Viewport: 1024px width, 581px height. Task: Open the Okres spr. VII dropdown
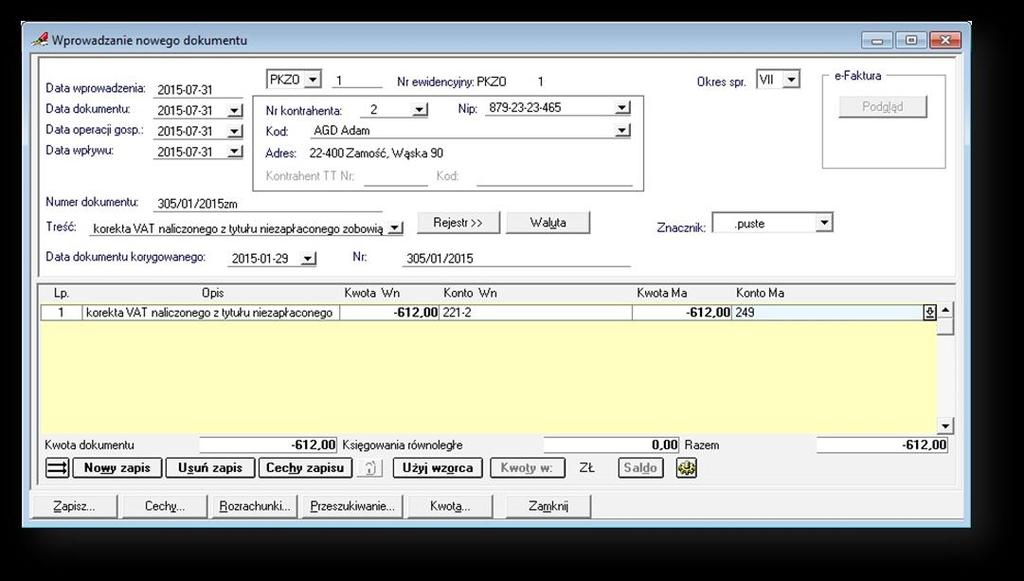coord(792,80)
